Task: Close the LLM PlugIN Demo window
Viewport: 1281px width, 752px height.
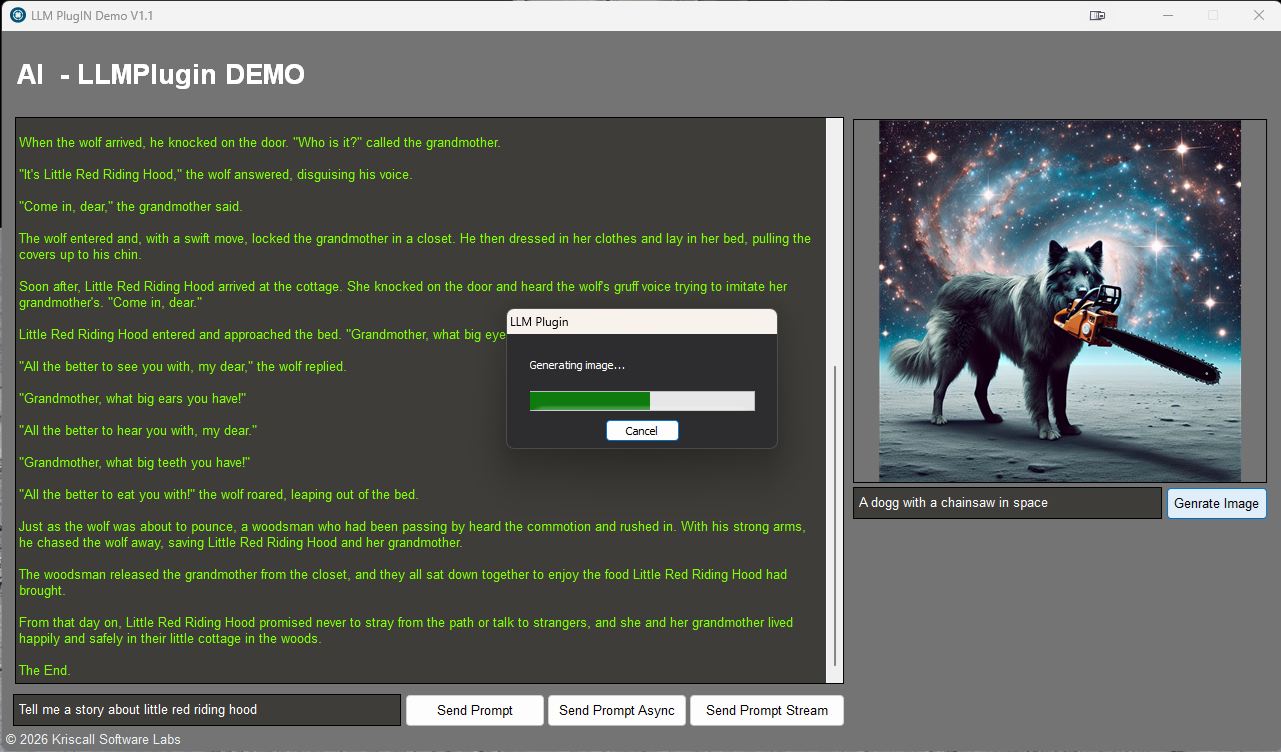Action: coord(1259,15)
